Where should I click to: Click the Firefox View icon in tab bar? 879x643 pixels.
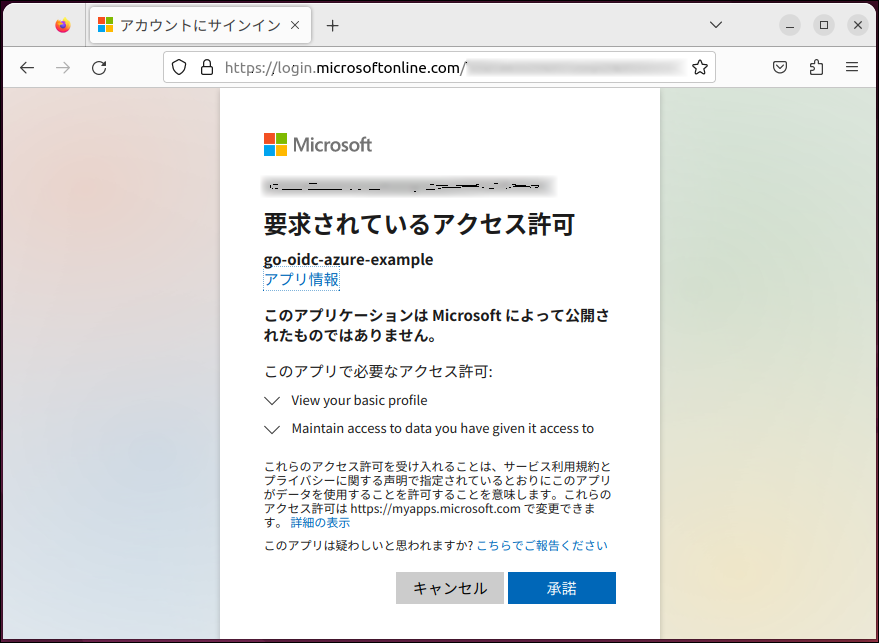(x=63, y=26)
